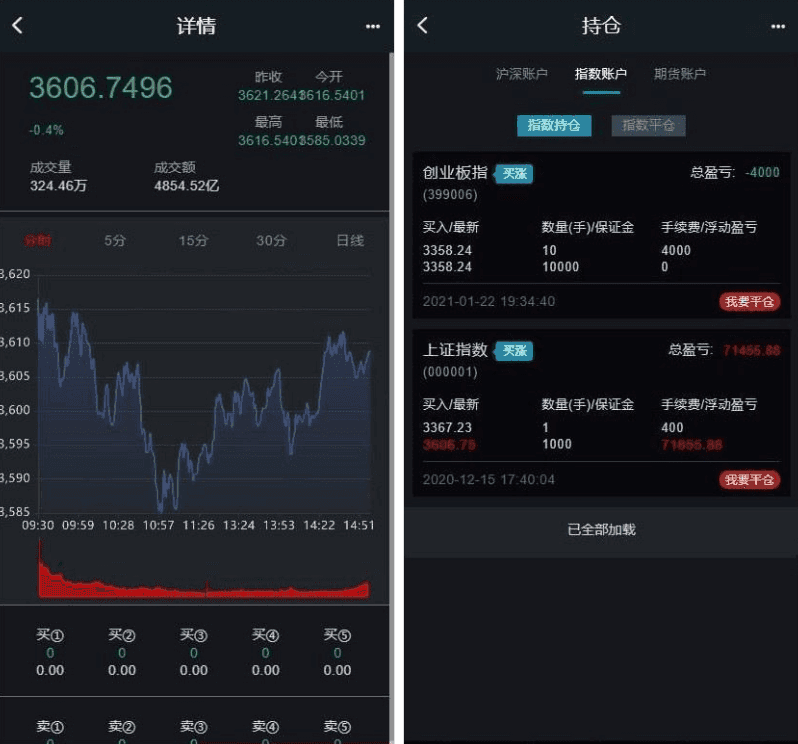Select the 30分 chart interval
This screenshot has width=798, height=744.
pos(270,241)
